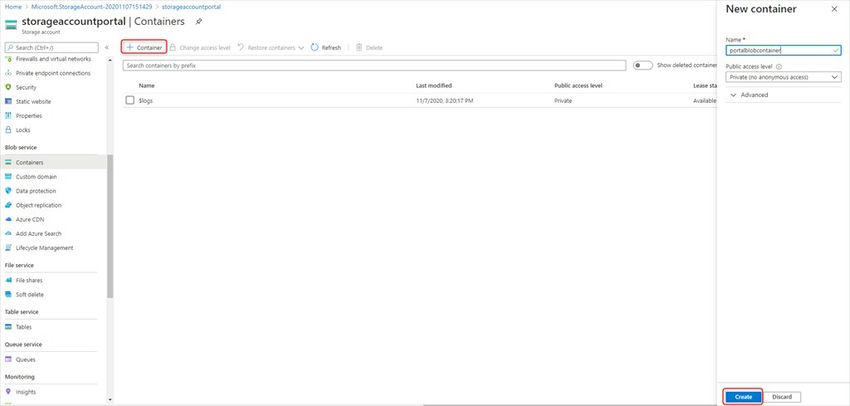Image resolution: width=850 pixels, height=406 pixels.
Task: Click Delete in the toolbar
Action: pyautogui.click(x=369, y=48)
